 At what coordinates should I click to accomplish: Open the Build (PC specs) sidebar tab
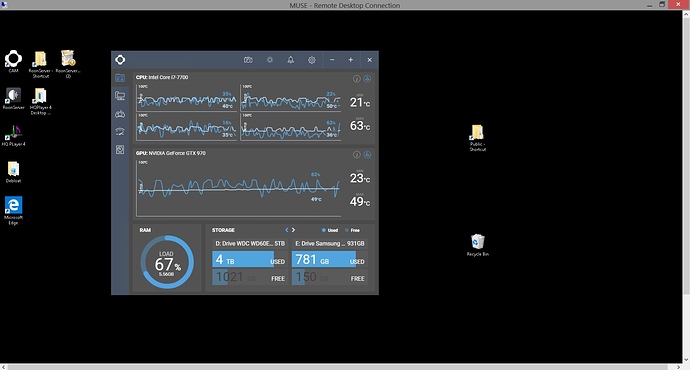click(x=120, y=95)
